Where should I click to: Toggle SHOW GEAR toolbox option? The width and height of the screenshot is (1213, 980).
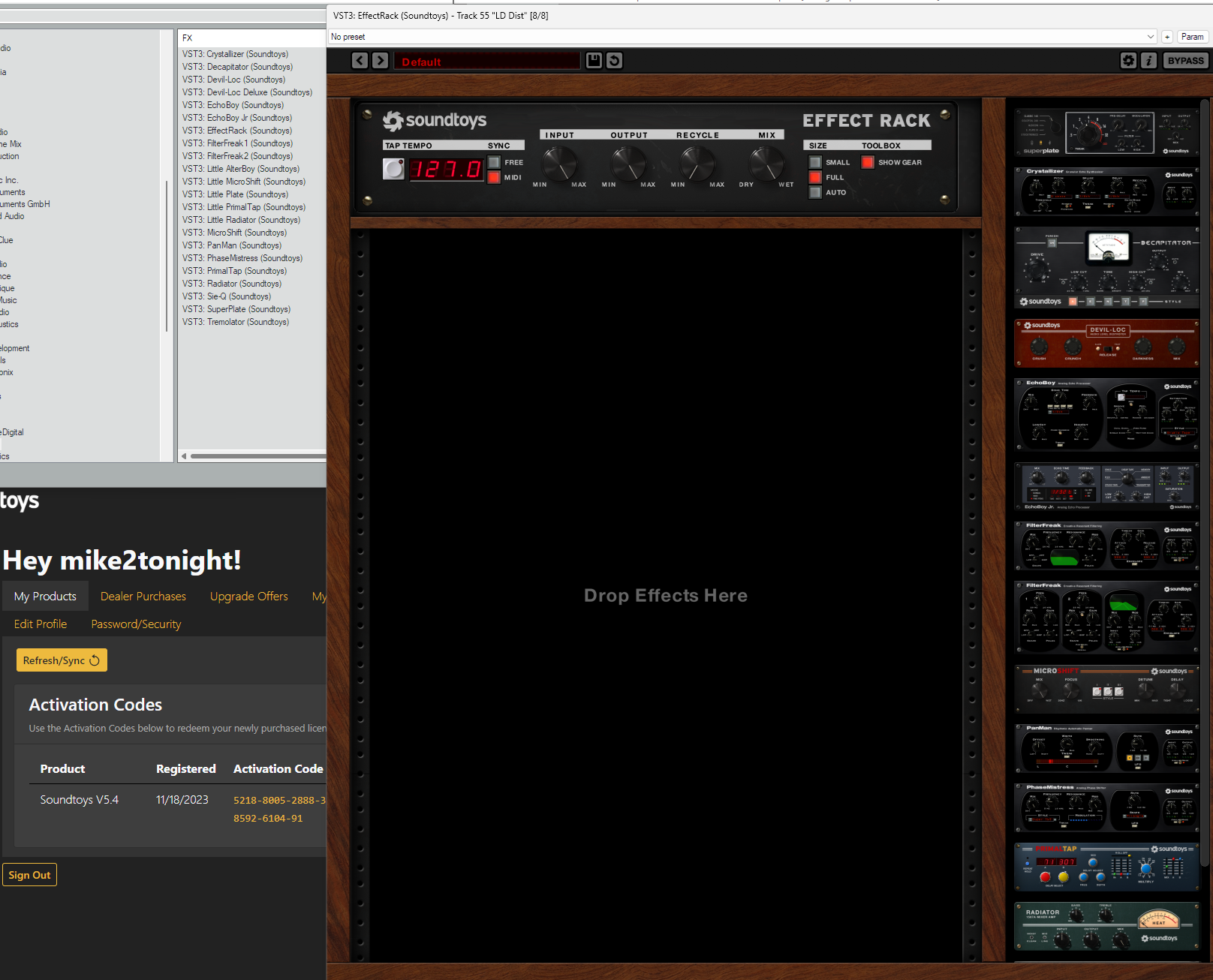[868, 162]
